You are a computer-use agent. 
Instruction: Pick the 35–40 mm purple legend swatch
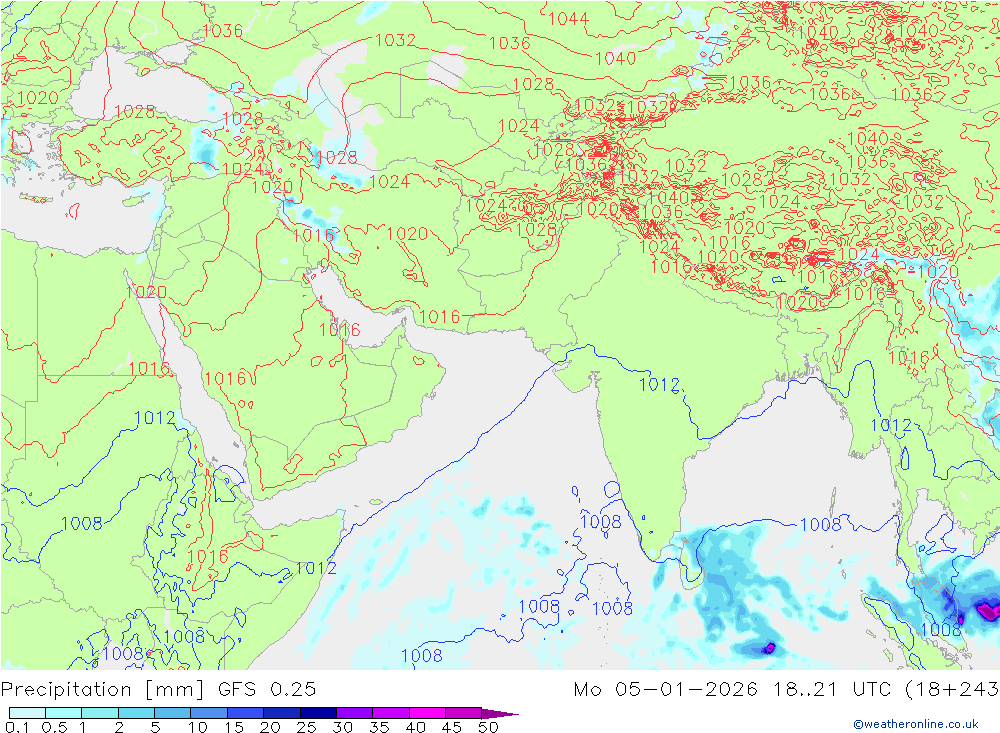tap(391, 713)
